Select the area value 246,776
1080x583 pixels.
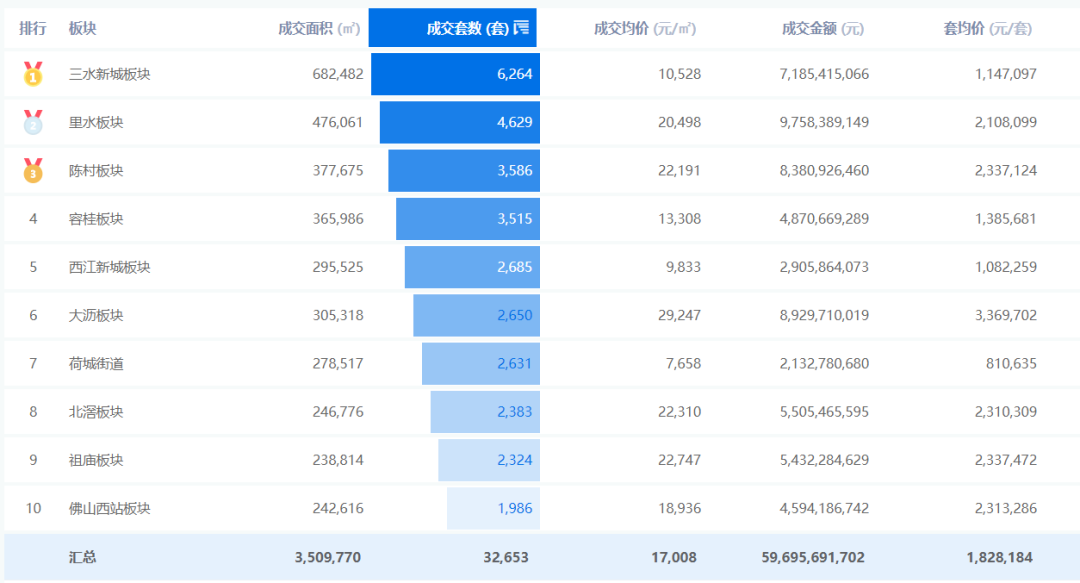click(x=338, y=412)
